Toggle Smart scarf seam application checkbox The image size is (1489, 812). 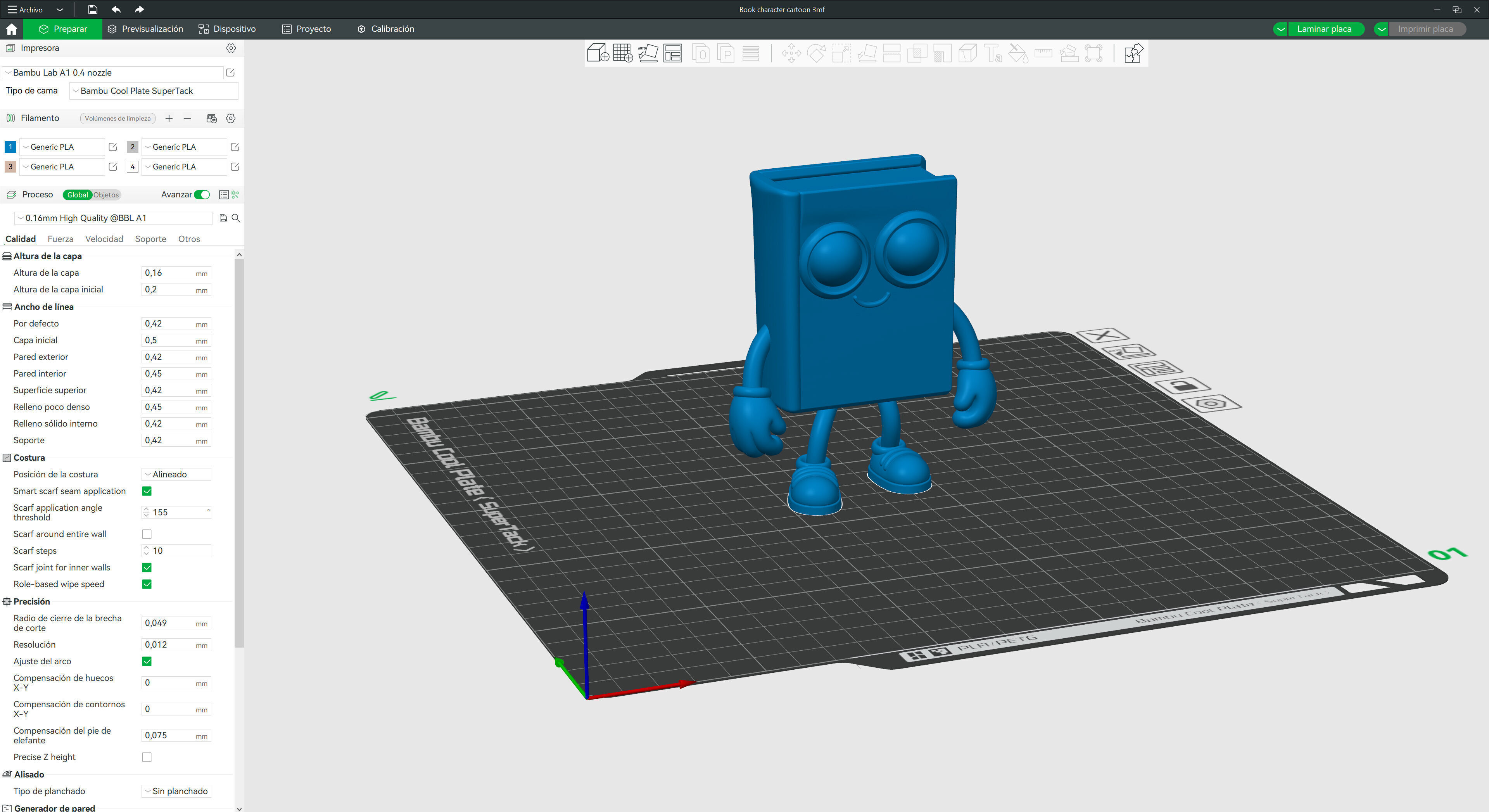(x=147, y=491)
